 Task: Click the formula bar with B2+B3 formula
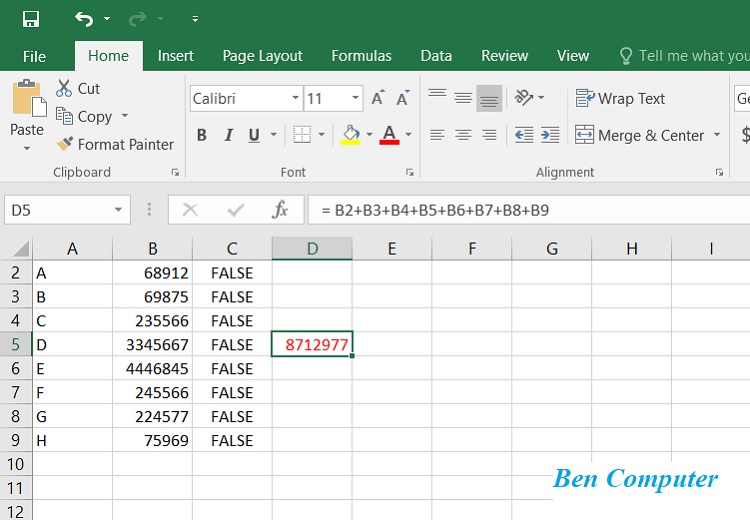pos(529,210)
